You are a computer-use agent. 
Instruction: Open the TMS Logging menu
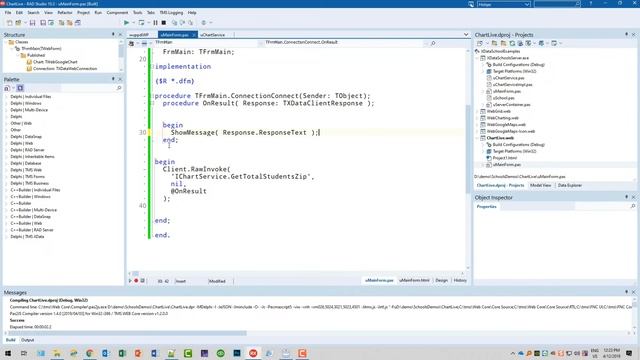coord(171,13)
